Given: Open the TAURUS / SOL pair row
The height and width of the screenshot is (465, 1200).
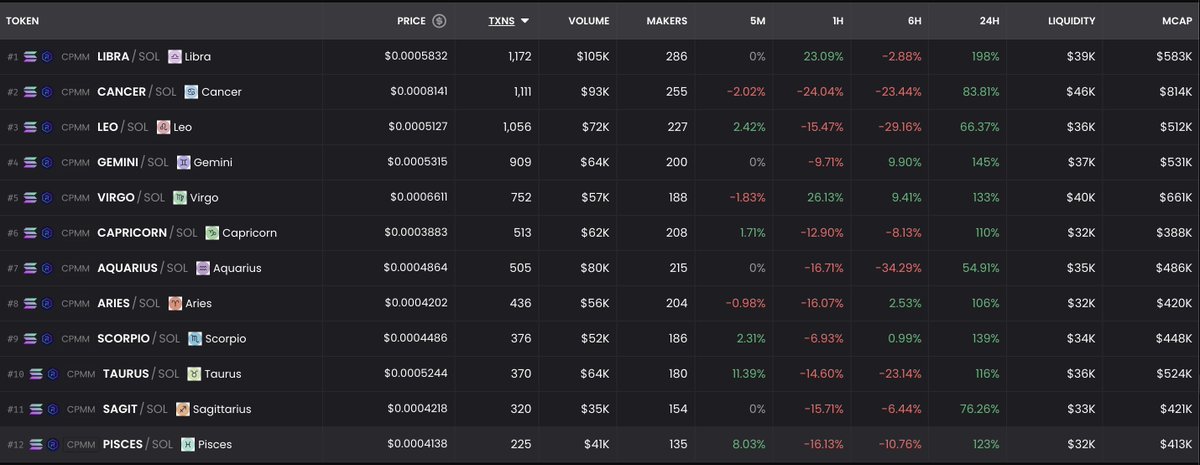Looking at the screenshot, I should pyautogui.click(x=600, y=374).
